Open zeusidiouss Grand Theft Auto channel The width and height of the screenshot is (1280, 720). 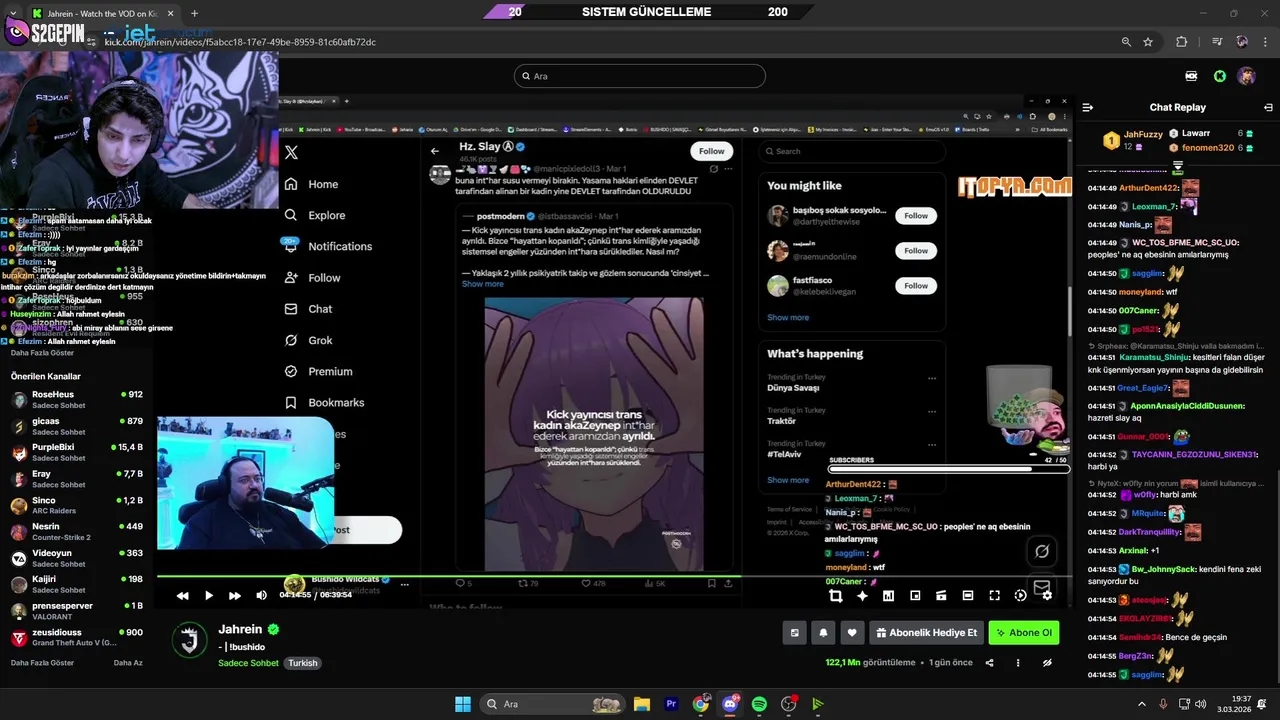click(77, 637)
